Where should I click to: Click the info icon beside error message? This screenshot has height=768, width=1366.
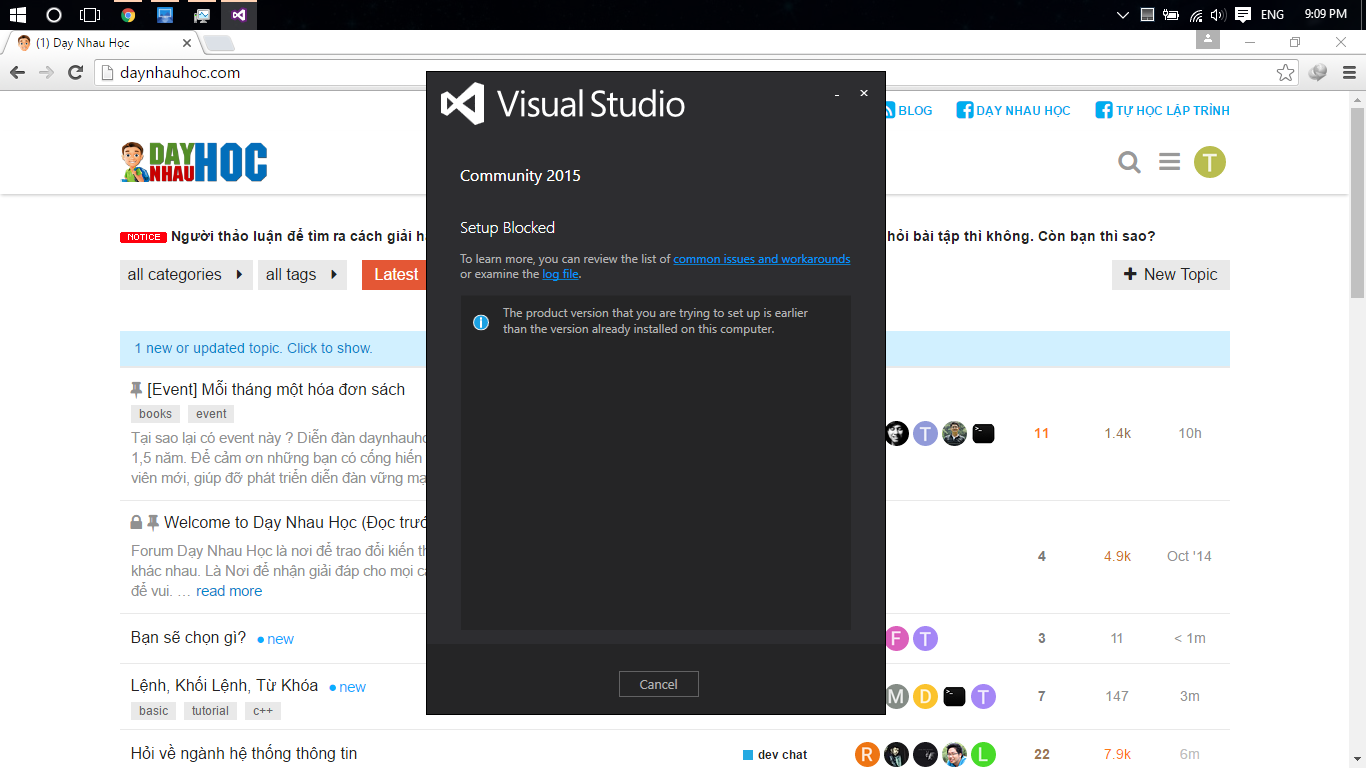[481, 322]
